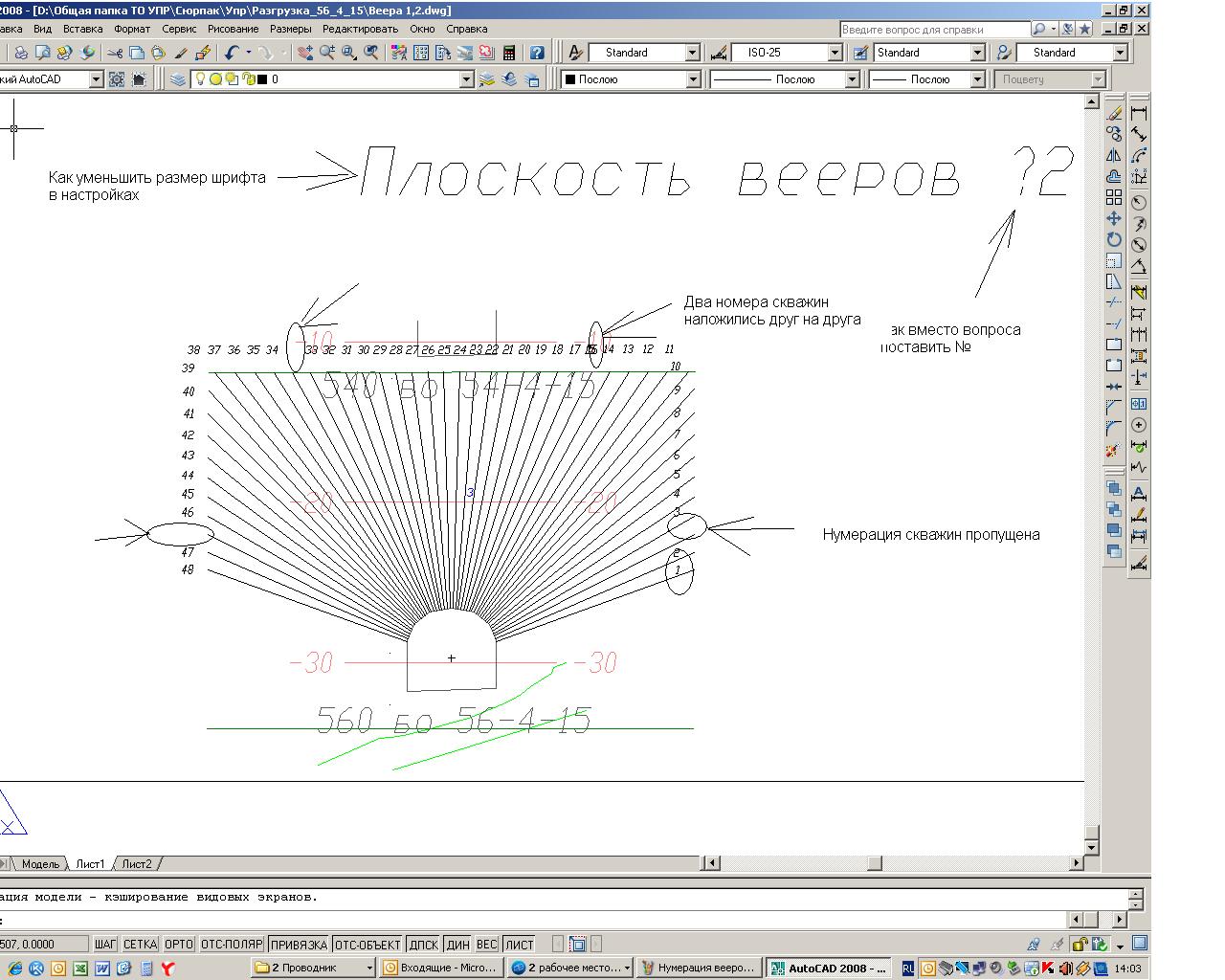This screenshot has width=1225, height=980.
Task: Select the Pan realtime hand tool
Action: coord(305,53)
